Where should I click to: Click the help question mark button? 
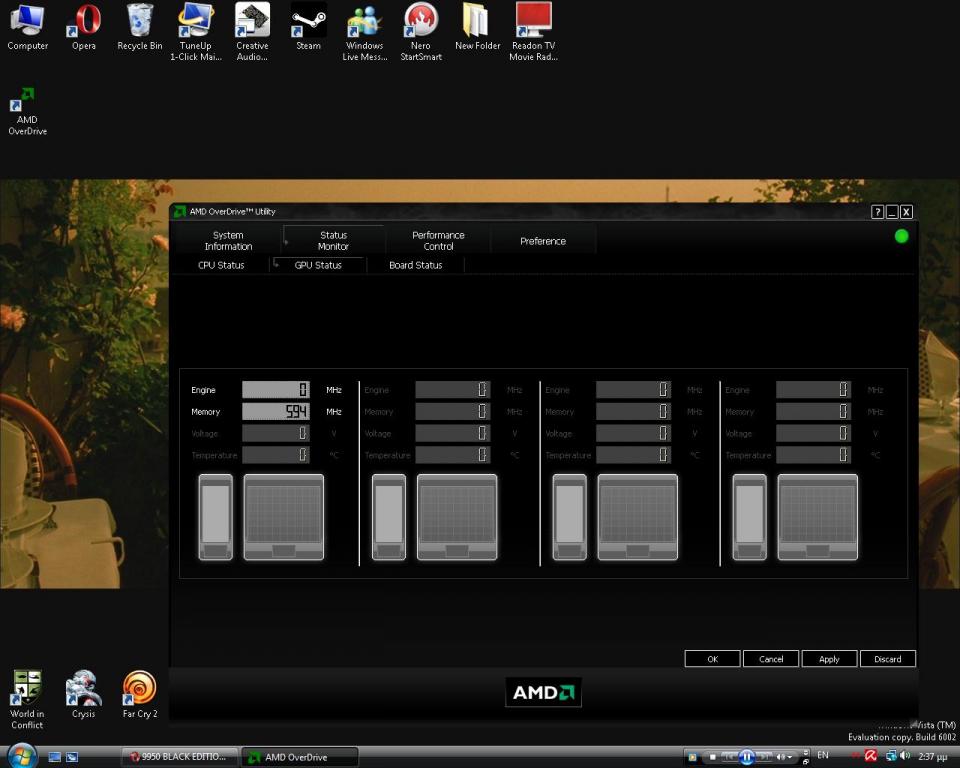(x=877, y=212)
